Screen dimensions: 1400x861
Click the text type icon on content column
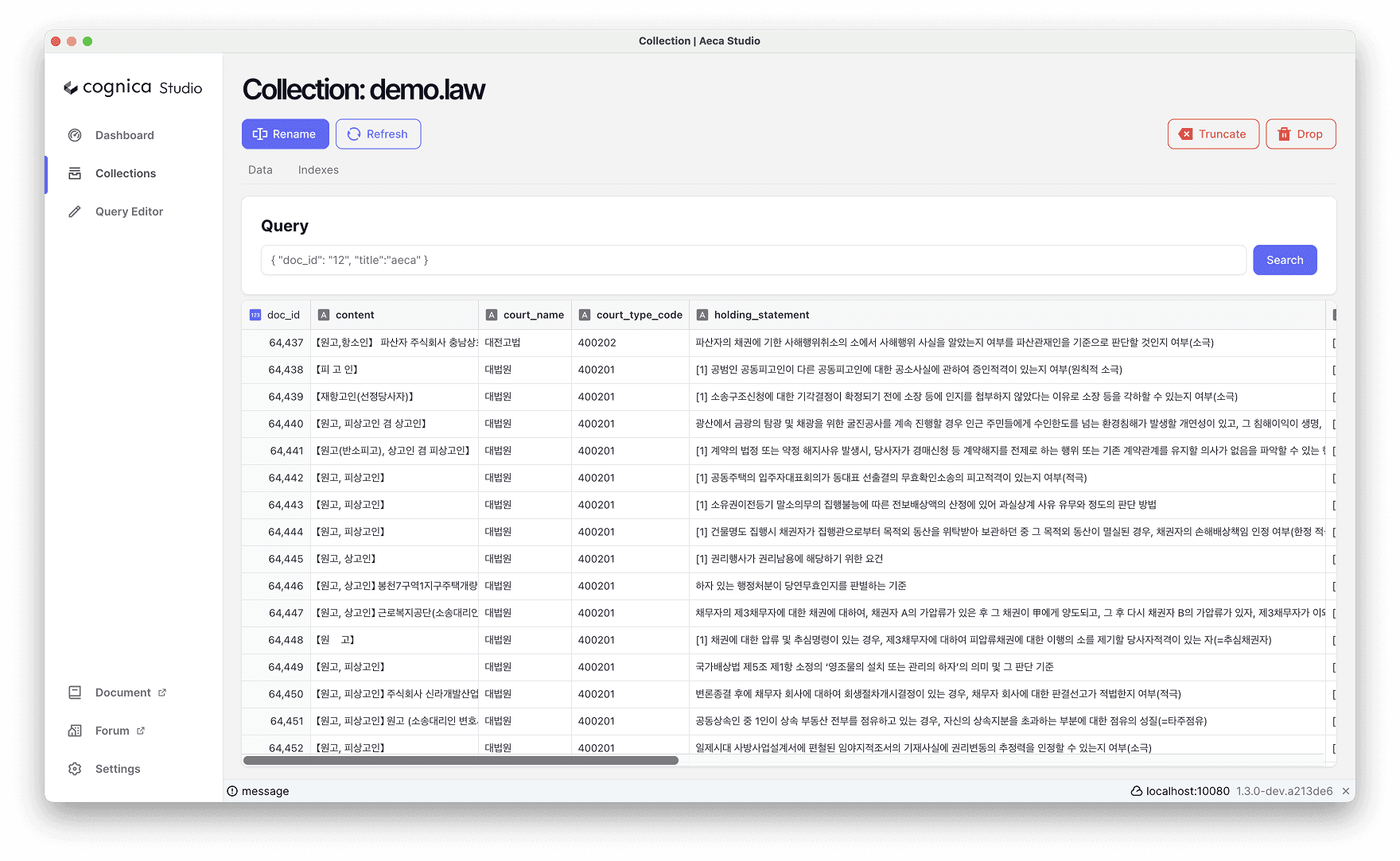pos(324,315)
